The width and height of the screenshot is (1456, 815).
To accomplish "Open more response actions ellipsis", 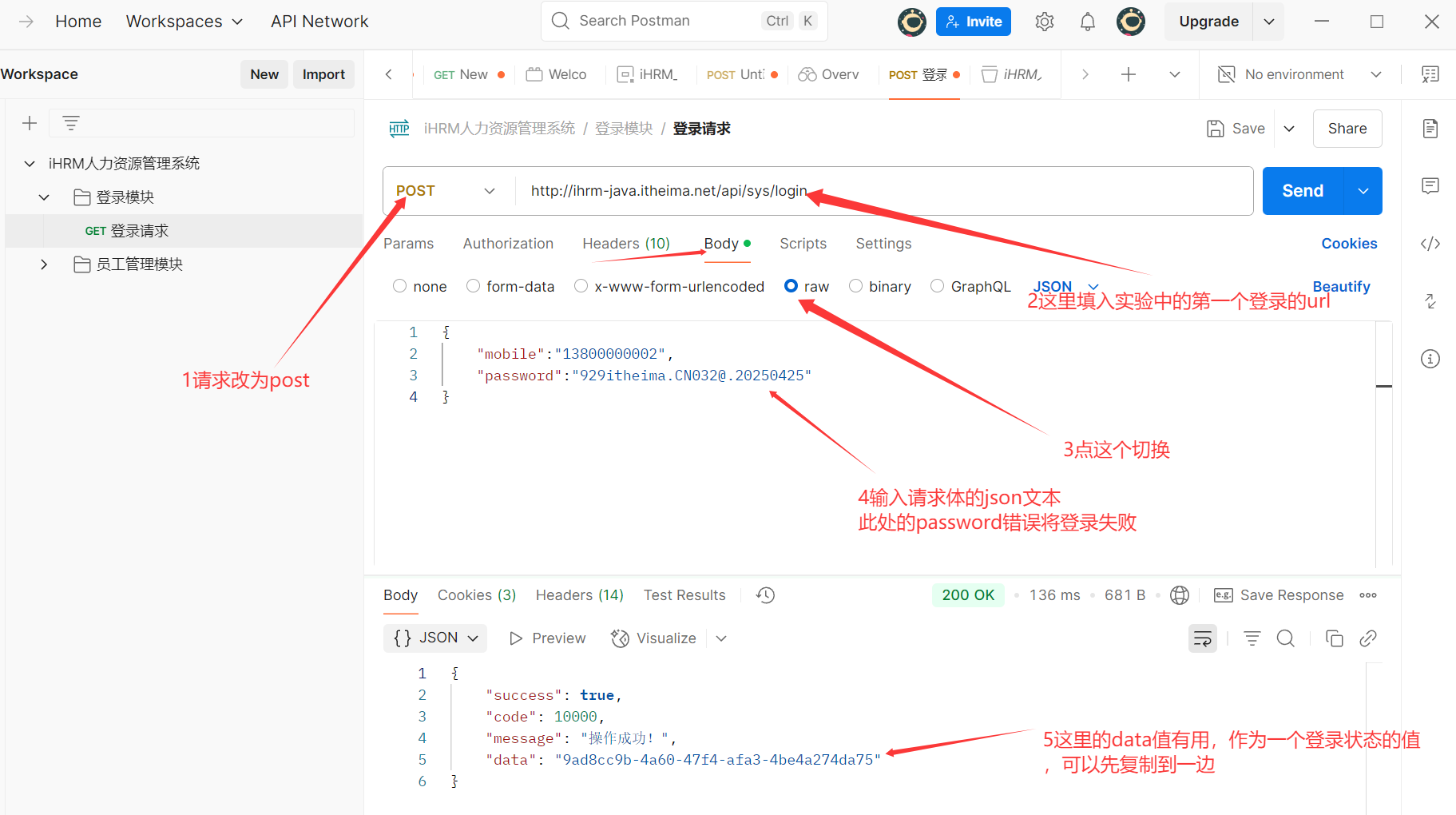I will [1368, 595].
